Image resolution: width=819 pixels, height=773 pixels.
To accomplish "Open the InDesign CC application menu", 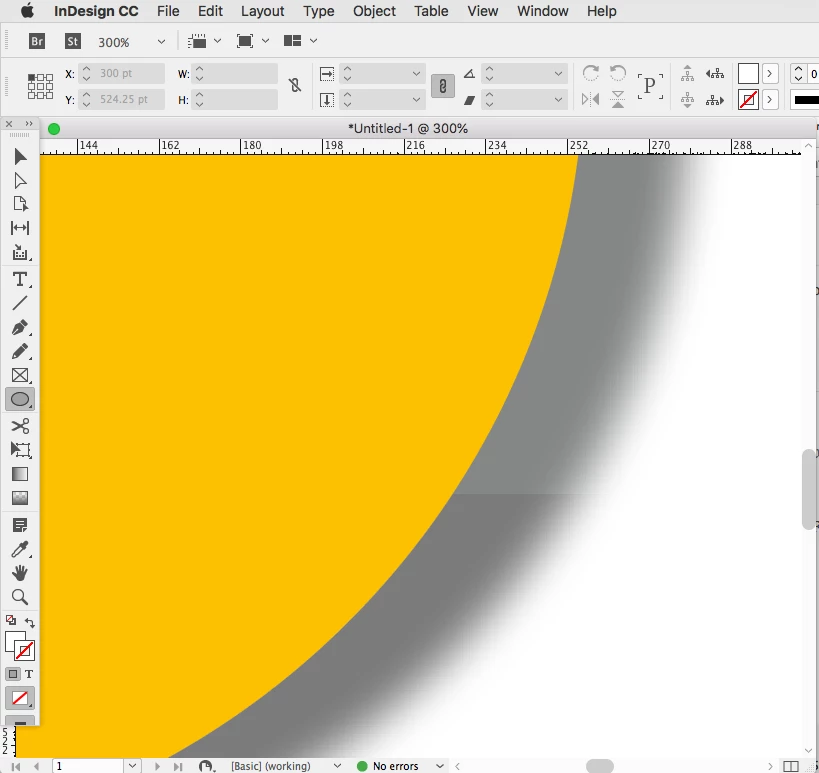I will (x=96, y=11).
